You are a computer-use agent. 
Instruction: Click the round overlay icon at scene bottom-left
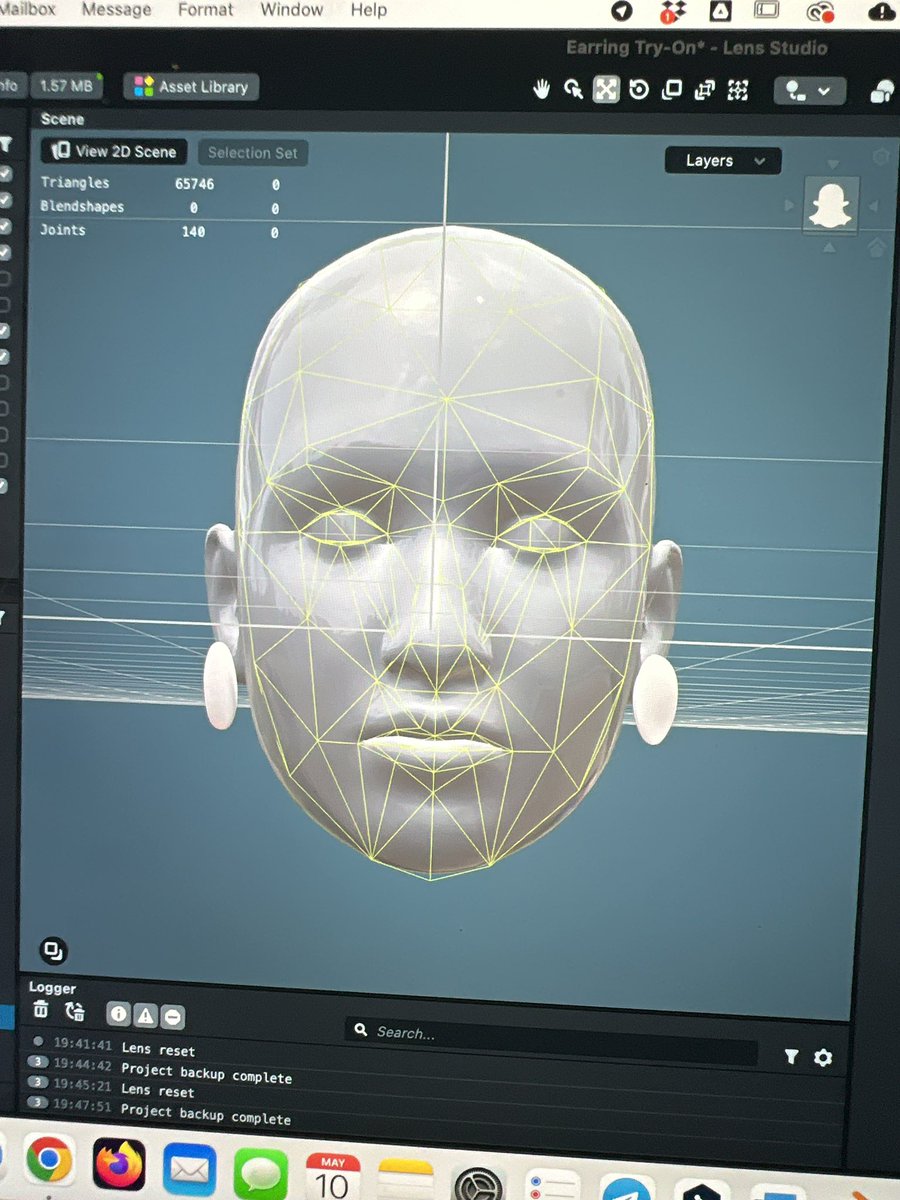coord(54,950)
